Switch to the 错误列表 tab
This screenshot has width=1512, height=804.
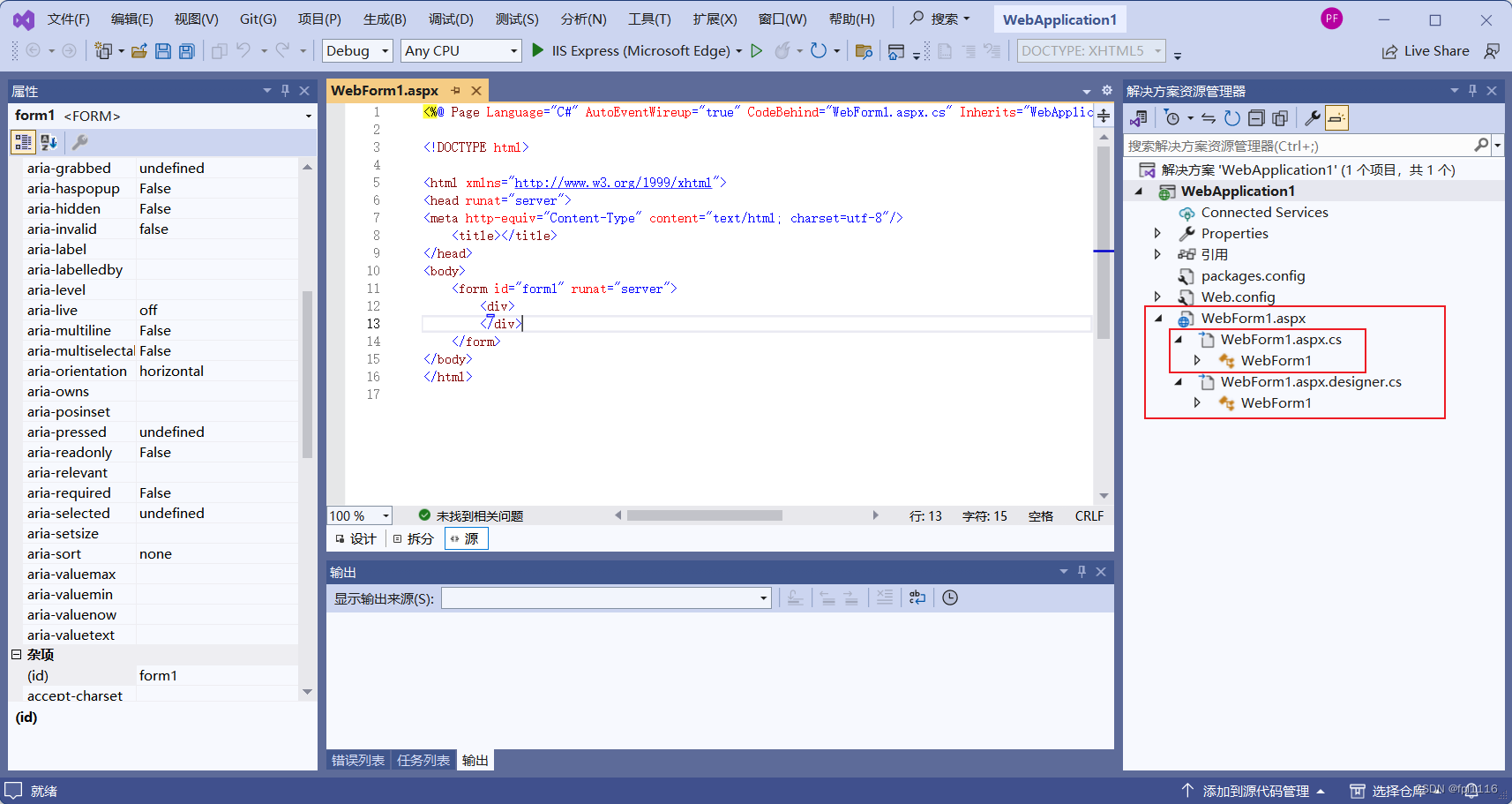tap(358, 761)
